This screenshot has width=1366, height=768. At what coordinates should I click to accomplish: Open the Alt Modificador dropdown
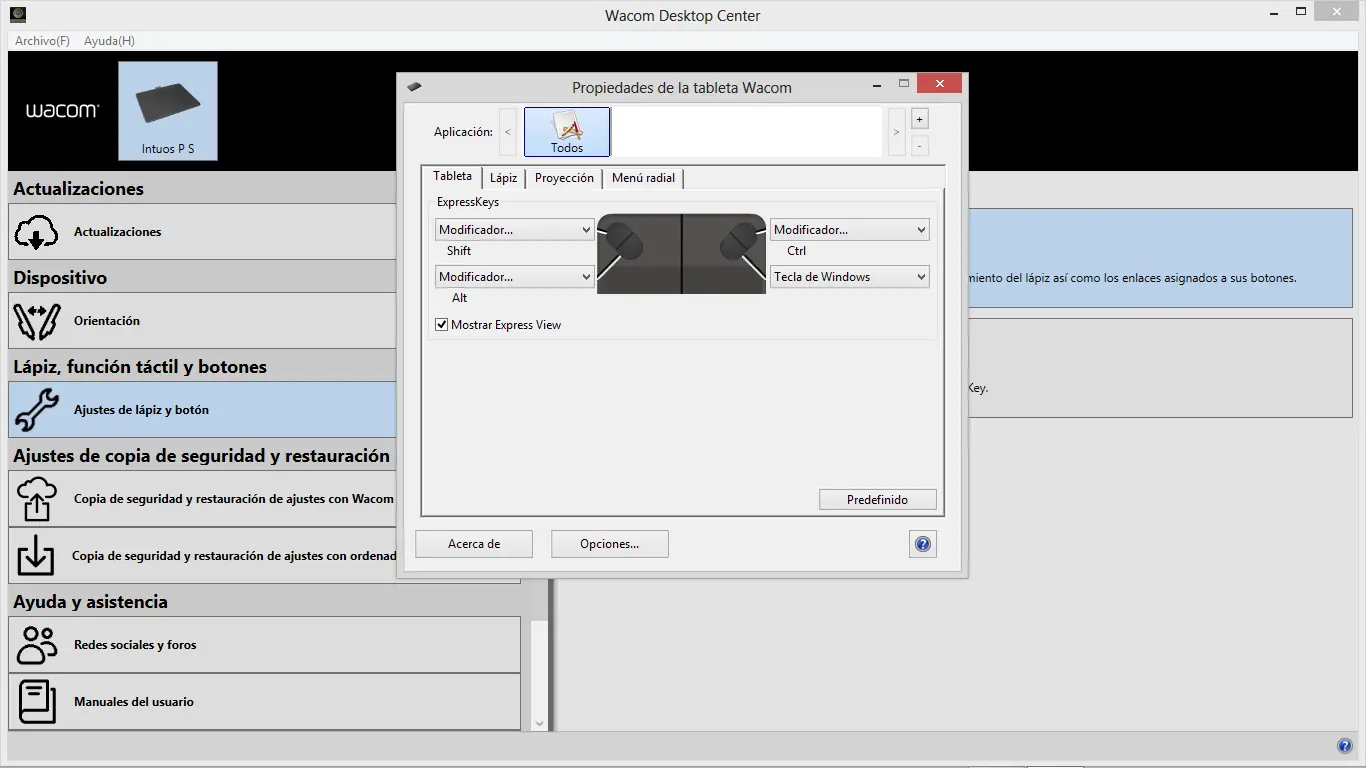point(513,276)
